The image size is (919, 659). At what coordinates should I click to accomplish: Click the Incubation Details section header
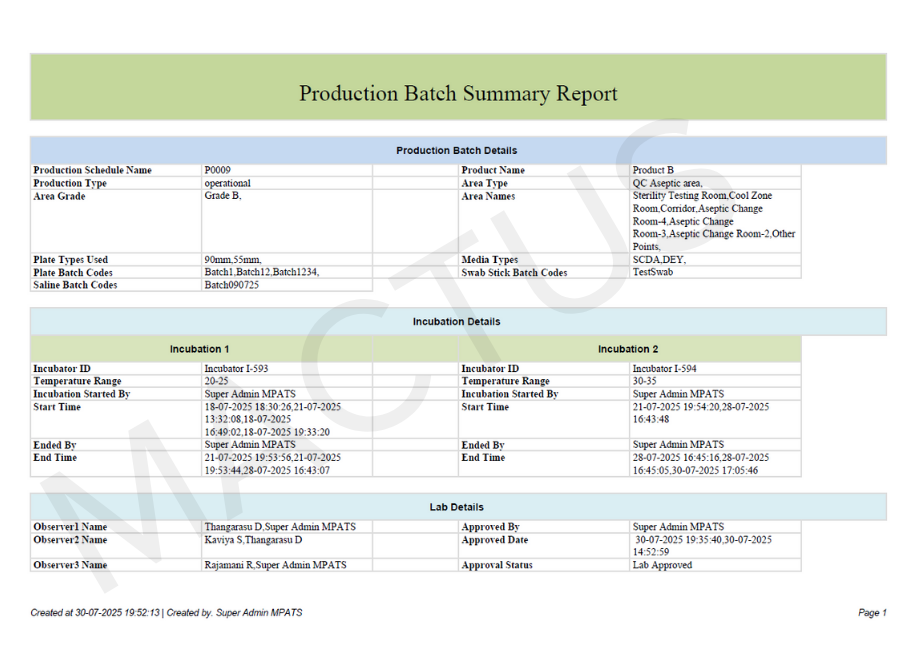point(456,322)
